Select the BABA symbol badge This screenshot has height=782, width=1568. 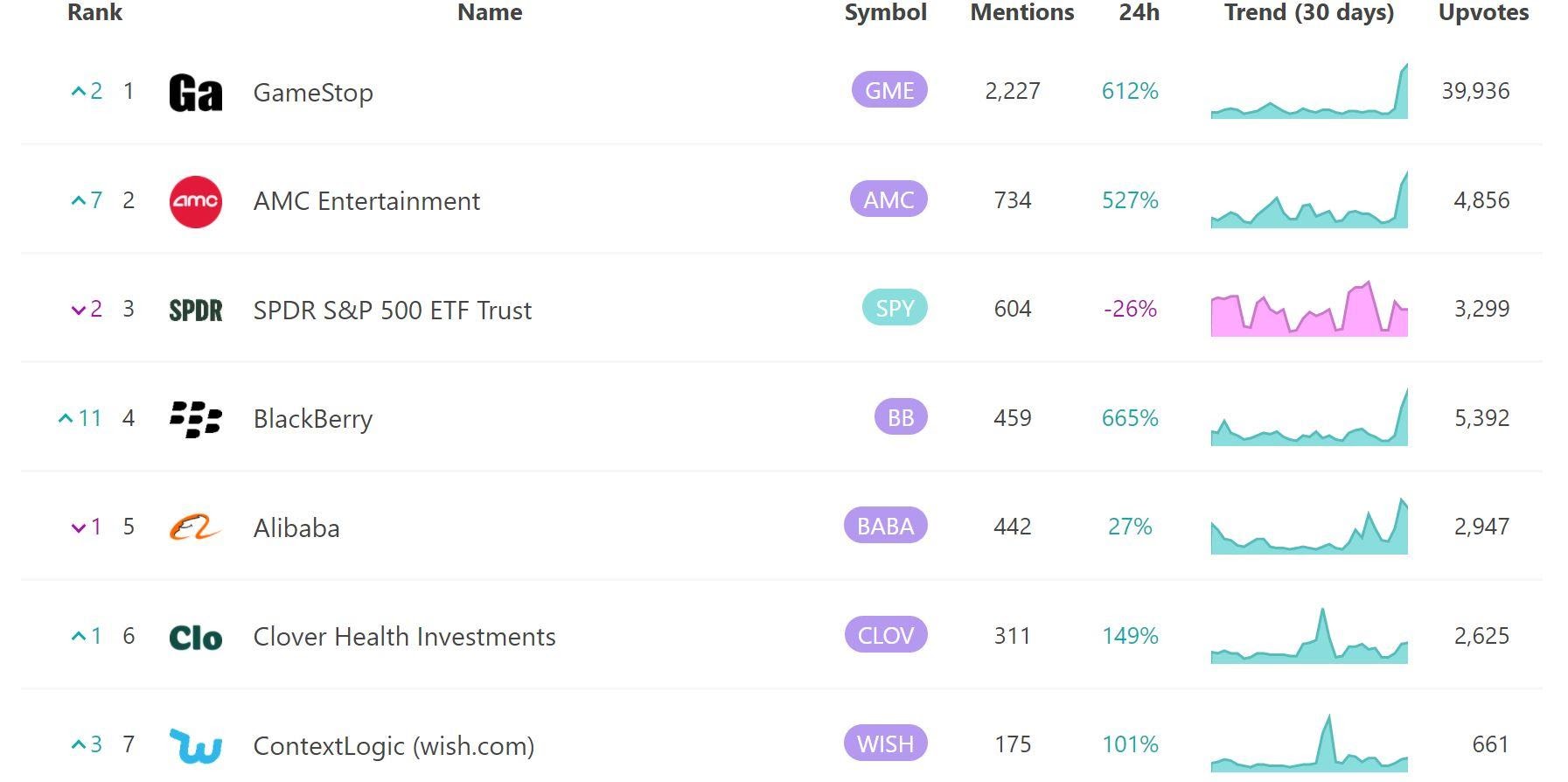pos(886,526)
